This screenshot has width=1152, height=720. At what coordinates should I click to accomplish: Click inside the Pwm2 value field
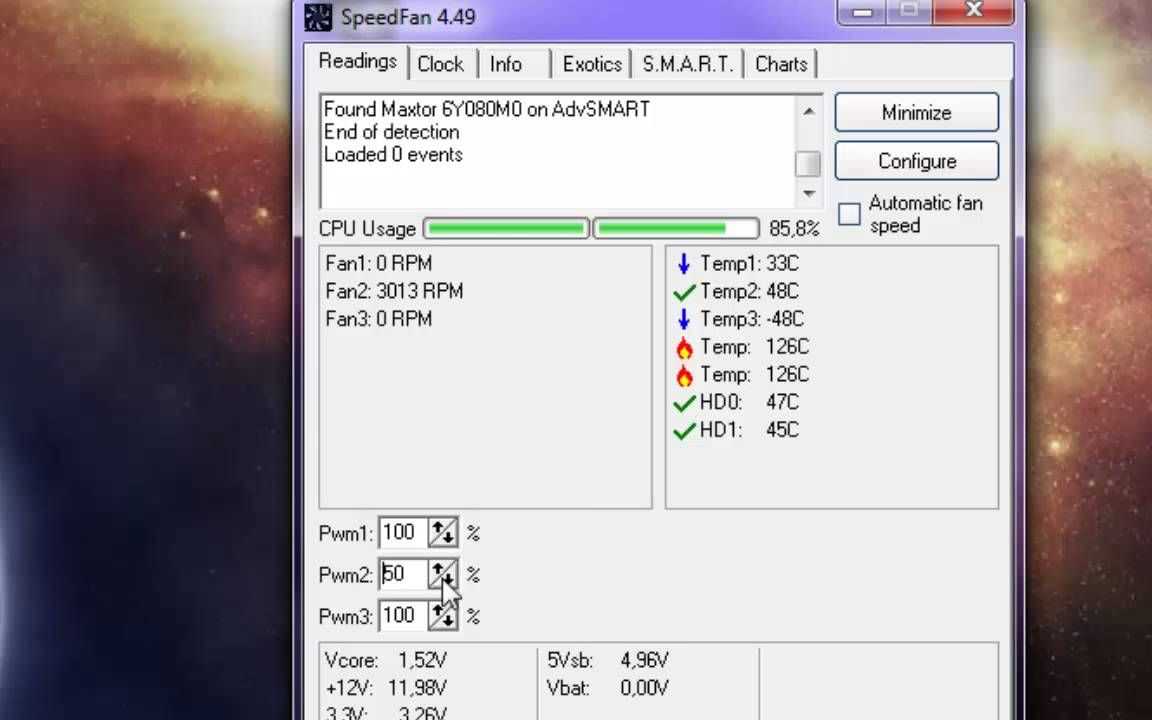pos(402,575)
